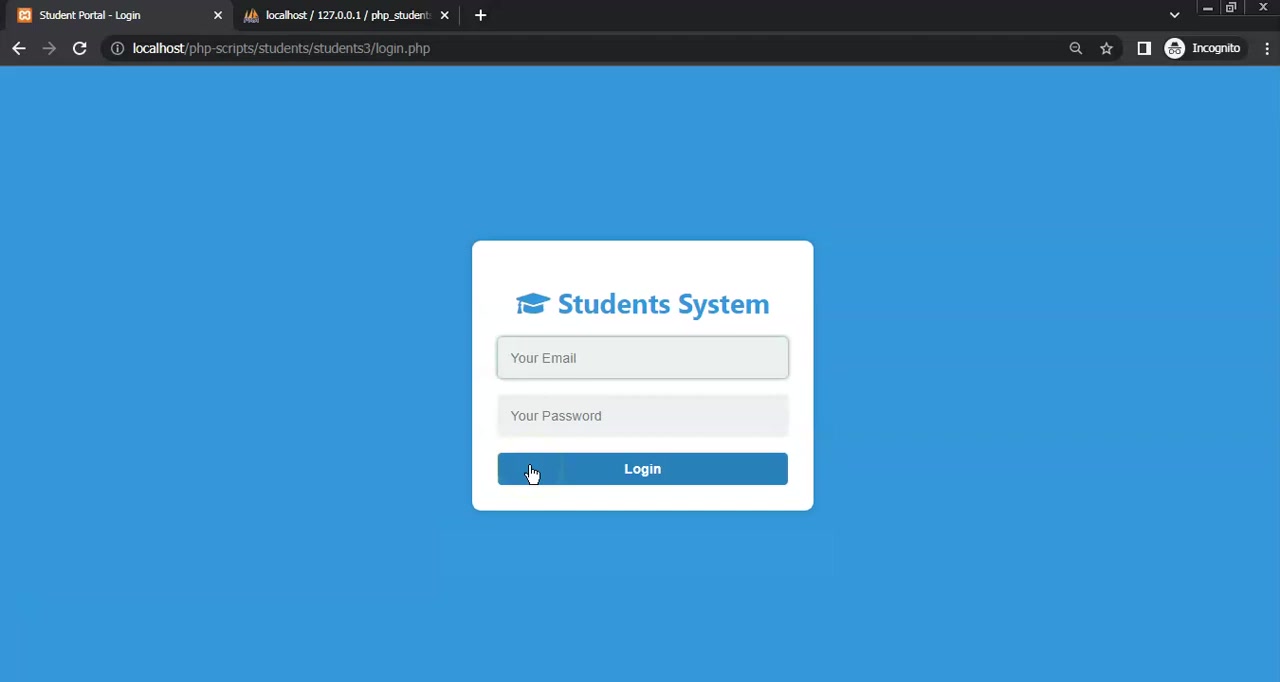Open the browser side panel icon
Viewport: 1280px width, 682px height.
[1144, 48]
